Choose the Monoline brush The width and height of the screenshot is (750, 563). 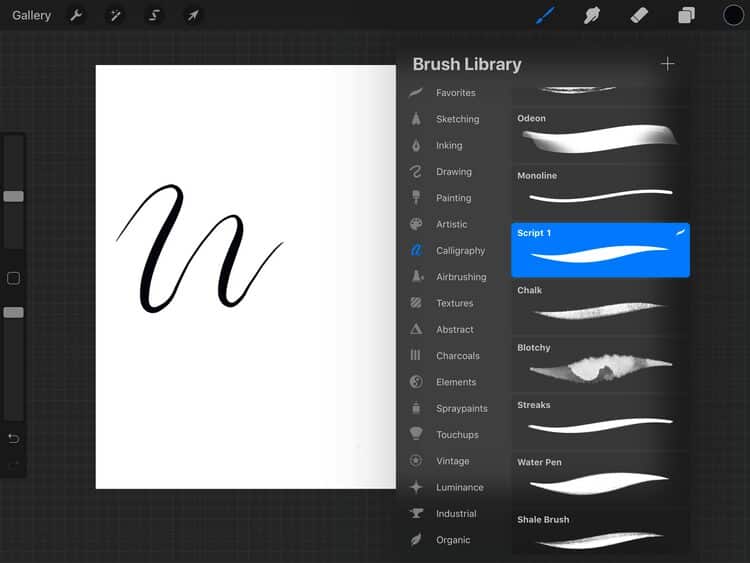[x=600, y=187]
